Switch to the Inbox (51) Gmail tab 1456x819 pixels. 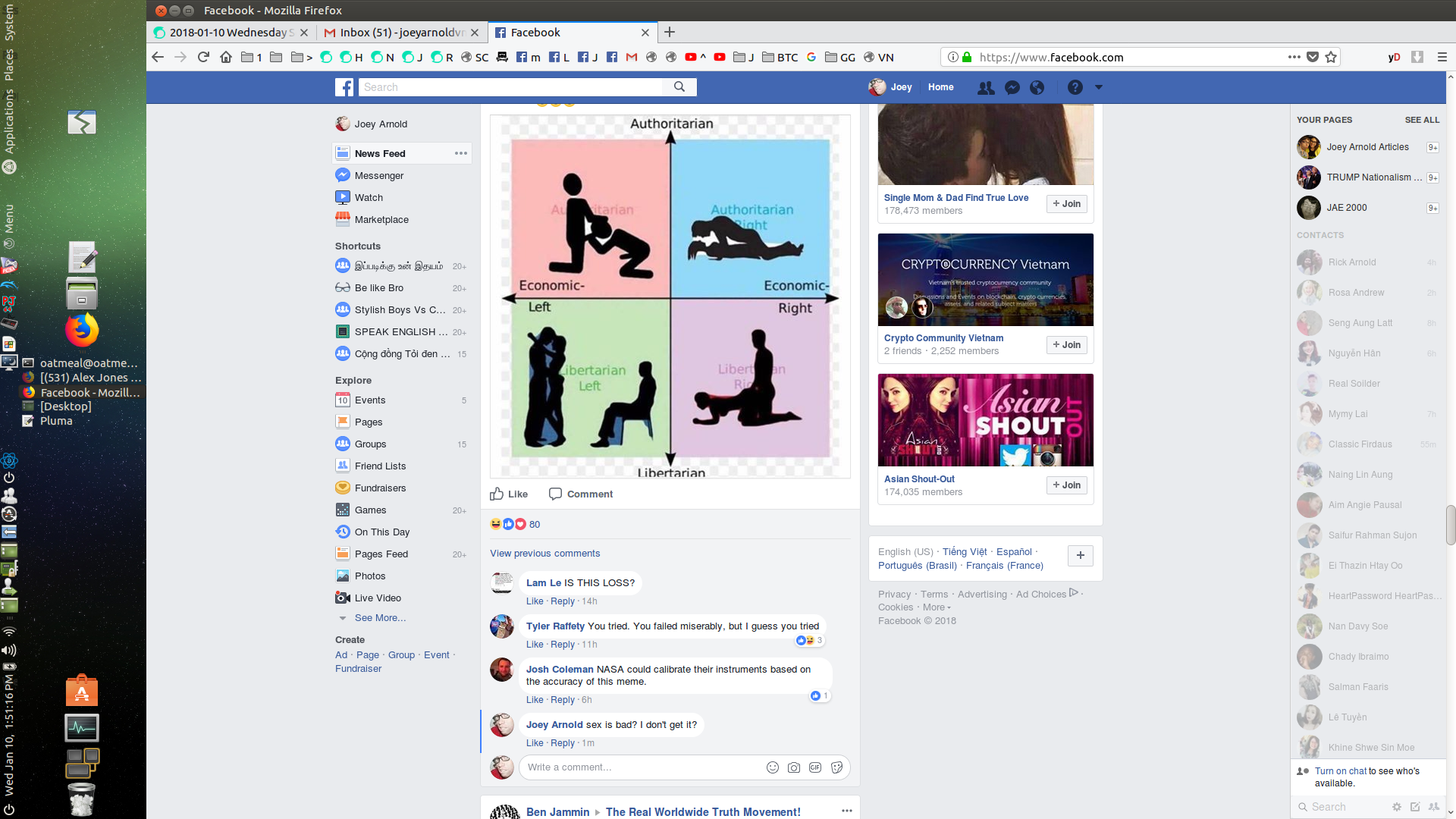coord(401,33)
